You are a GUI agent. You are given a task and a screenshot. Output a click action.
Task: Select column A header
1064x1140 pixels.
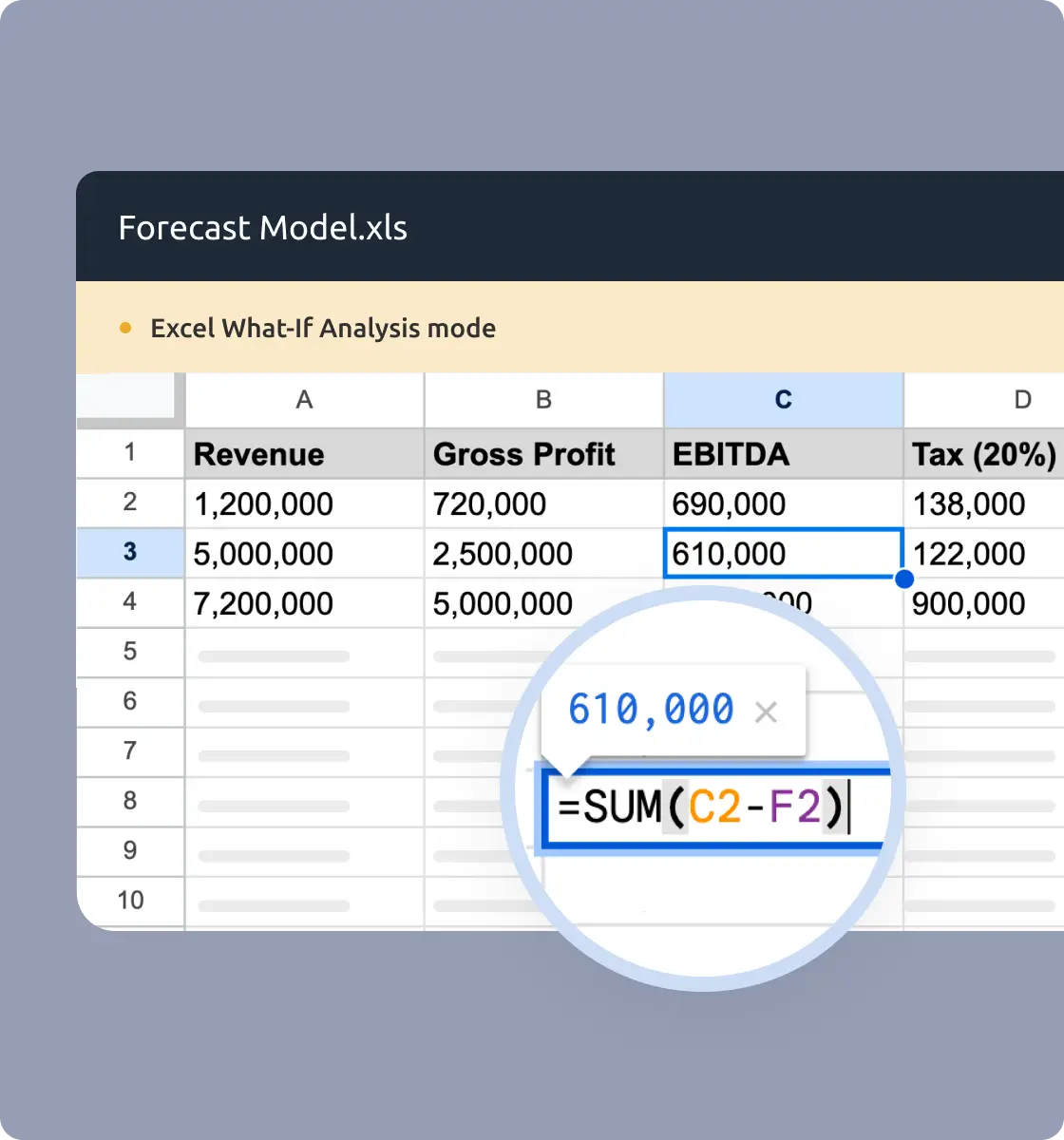[x=304, y=400]
